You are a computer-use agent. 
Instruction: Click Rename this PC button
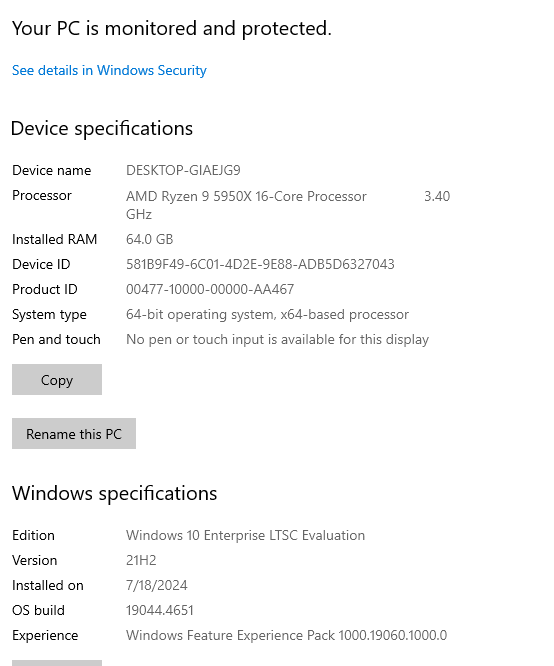74,434
